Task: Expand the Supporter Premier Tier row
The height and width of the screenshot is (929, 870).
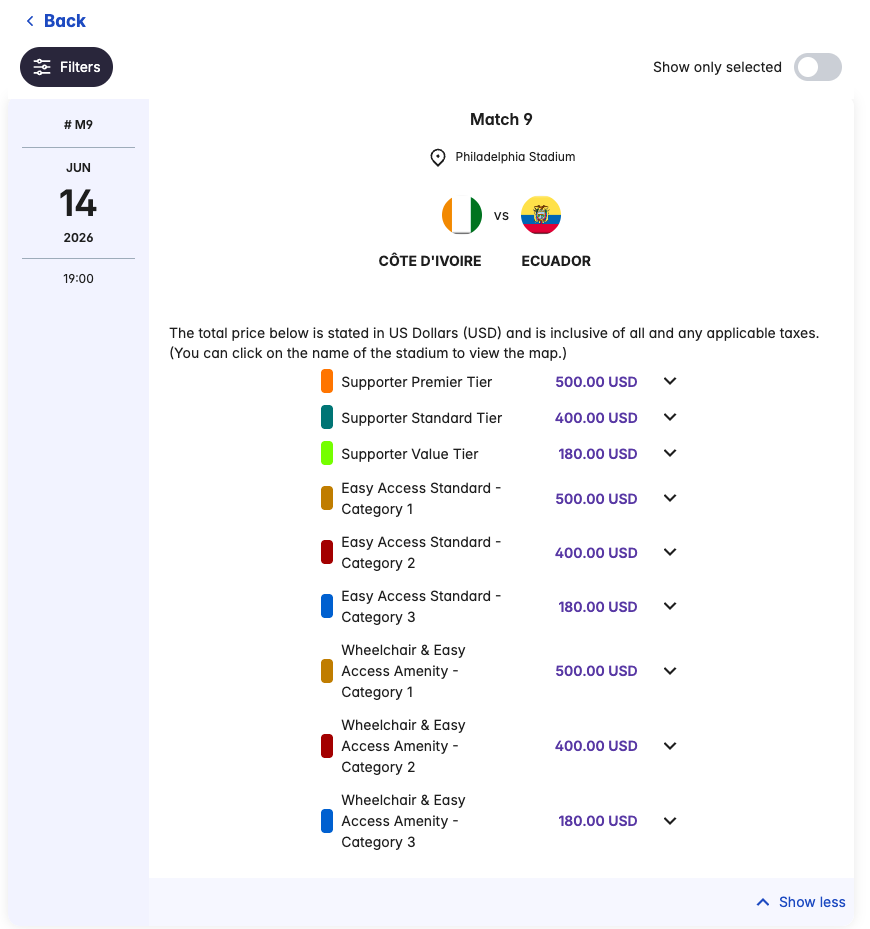Action: click(670, 381)
